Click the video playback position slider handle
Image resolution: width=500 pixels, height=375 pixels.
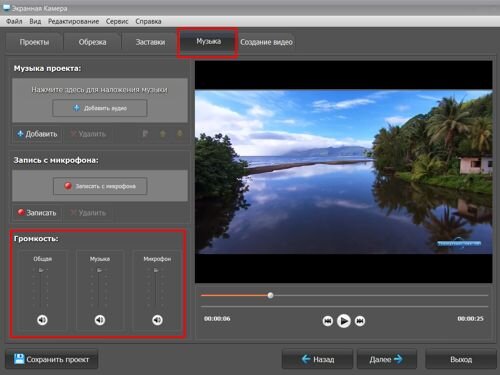(270, 295)
